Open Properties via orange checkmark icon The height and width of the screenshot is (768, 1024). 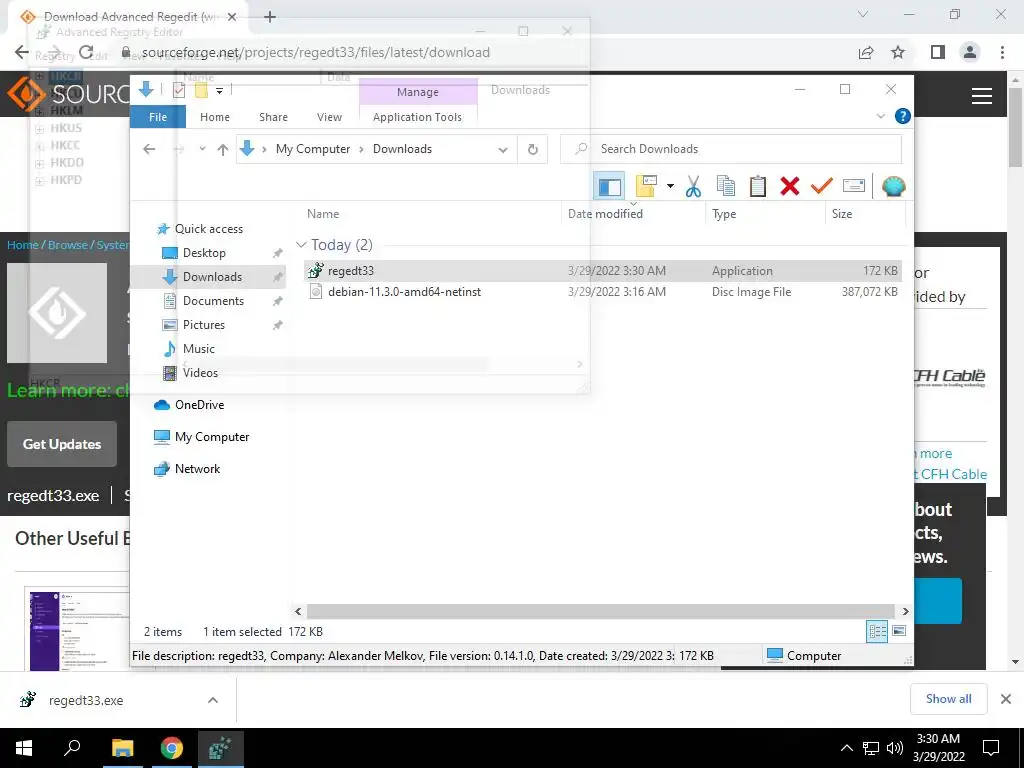click(822, 187)
